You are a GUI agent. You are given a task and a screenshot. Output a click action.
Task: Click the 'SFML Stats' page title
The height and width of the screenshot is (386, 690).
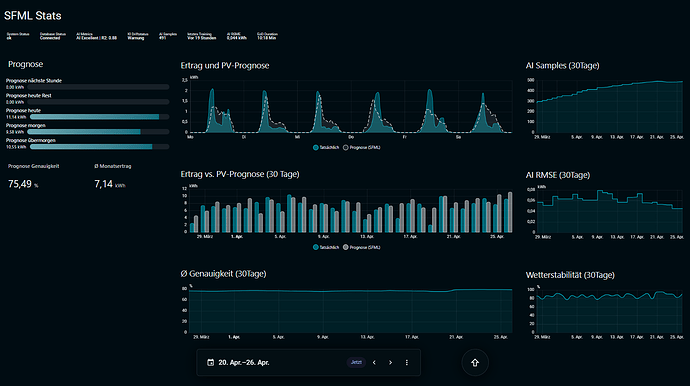33,16
